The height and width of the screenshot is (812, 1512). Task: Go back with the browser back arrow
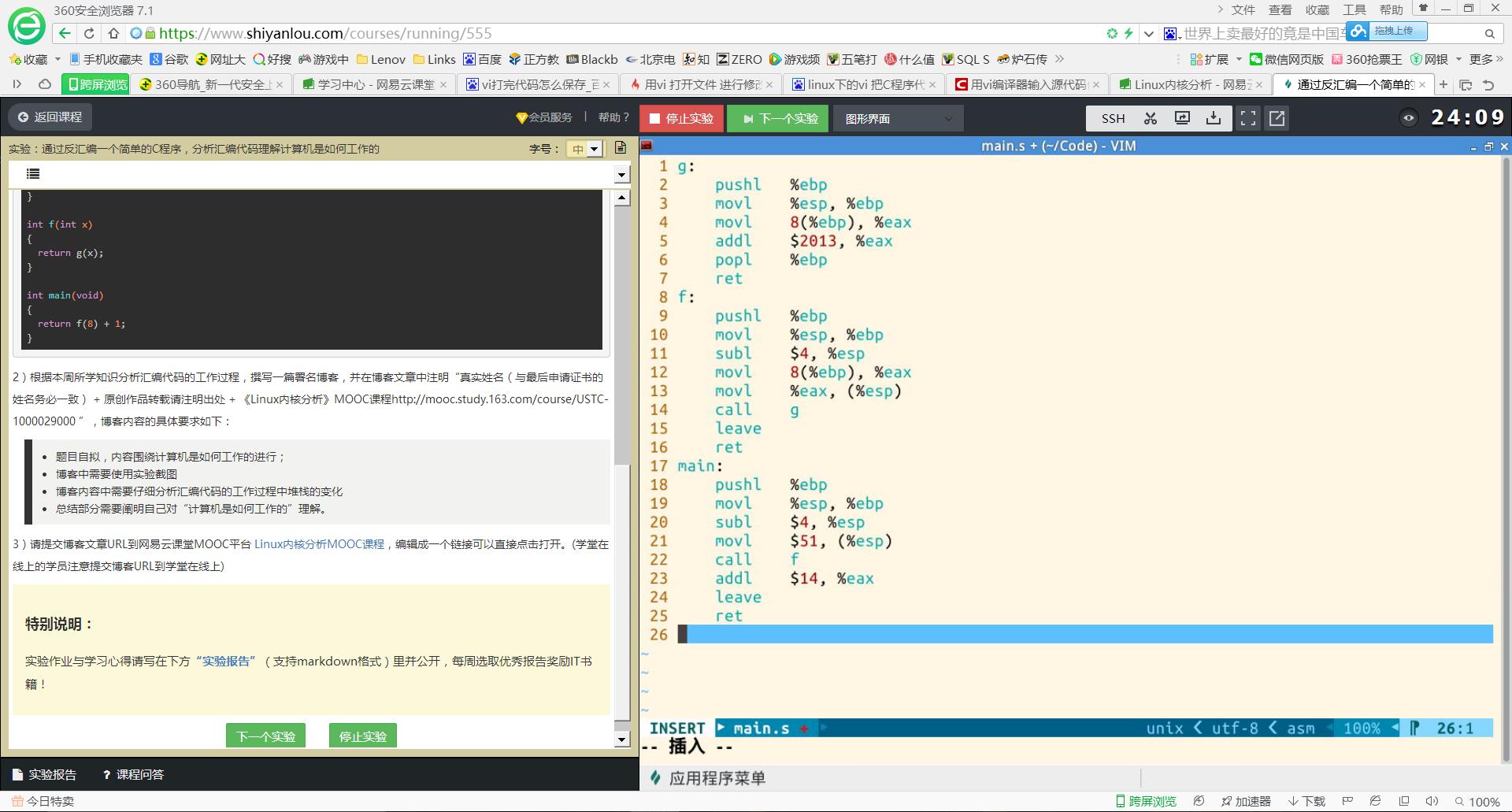65,33
